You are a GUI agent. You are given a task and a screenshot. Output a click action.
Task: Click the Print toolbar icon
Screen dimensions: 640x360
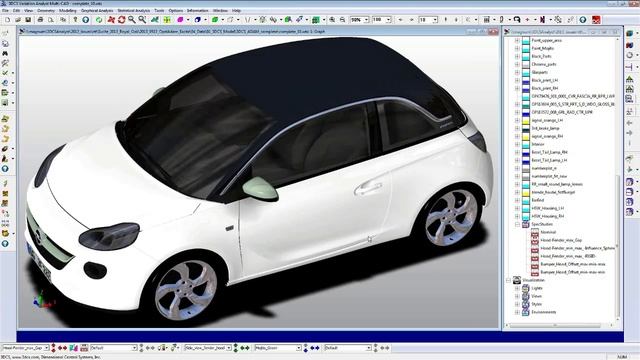[40, 20]
